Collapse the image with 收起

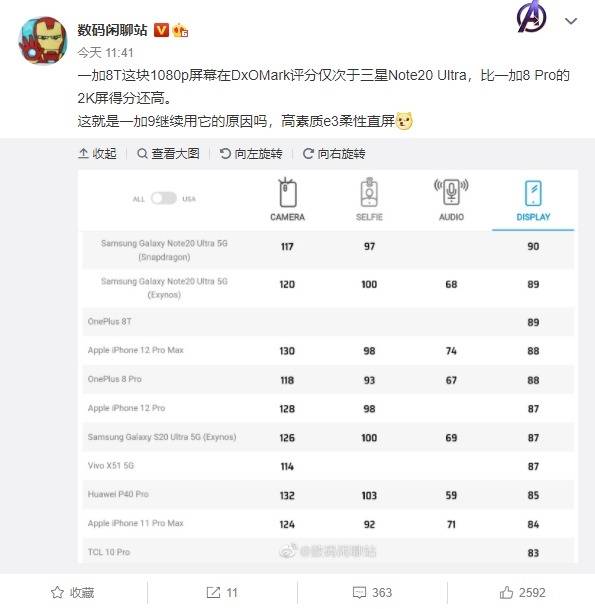click(x=97, y=154)
